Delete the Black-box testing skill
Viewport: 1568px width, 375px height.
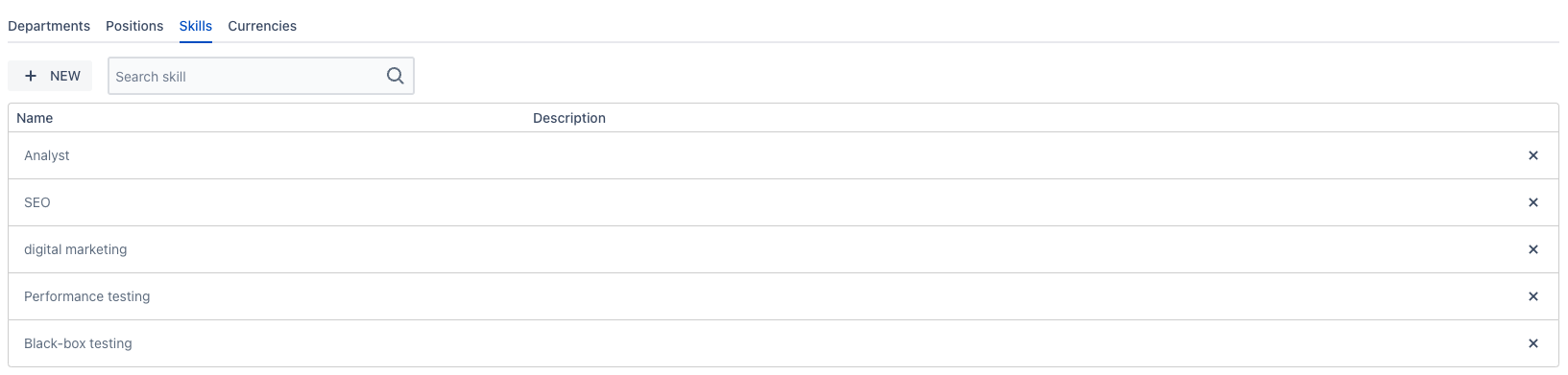(1532, 343)
